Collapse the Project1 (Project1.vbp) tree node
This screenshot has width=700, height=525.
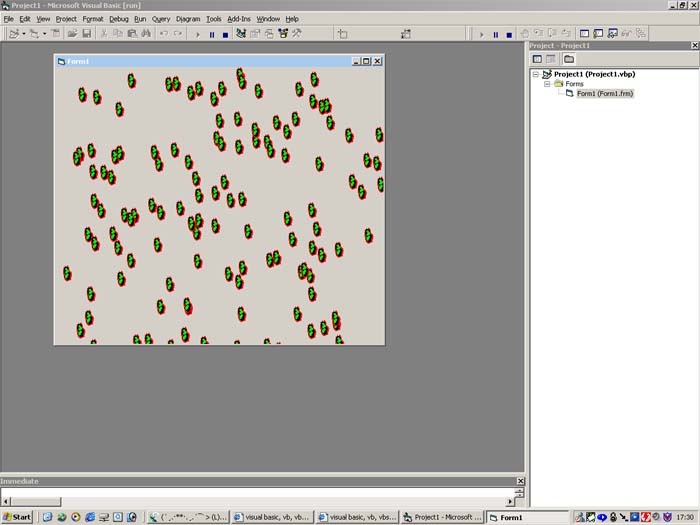coord(536,74)
